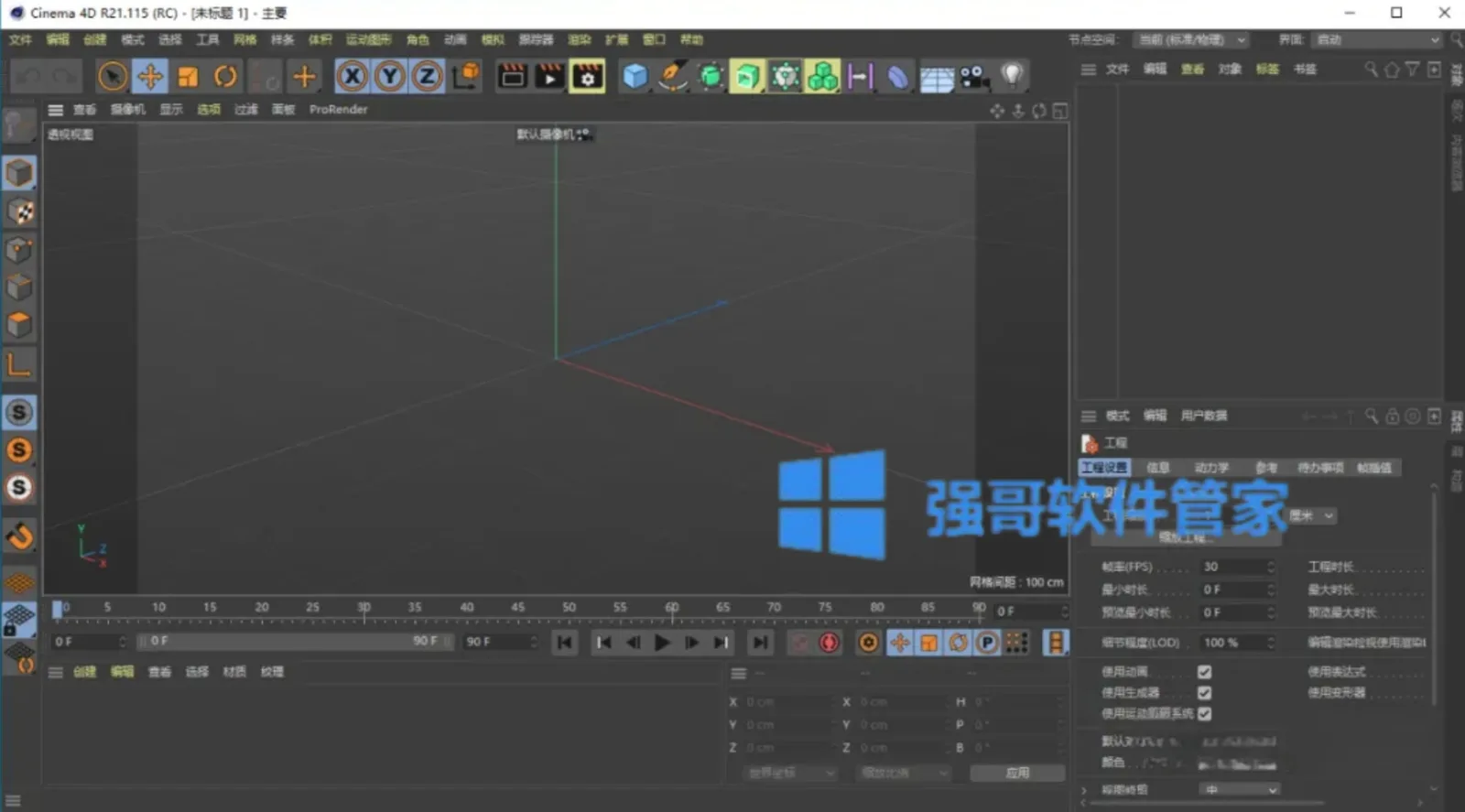1465x812 pixels.
Task: Toggle the coordinate system icon
Action: [466, 77]
